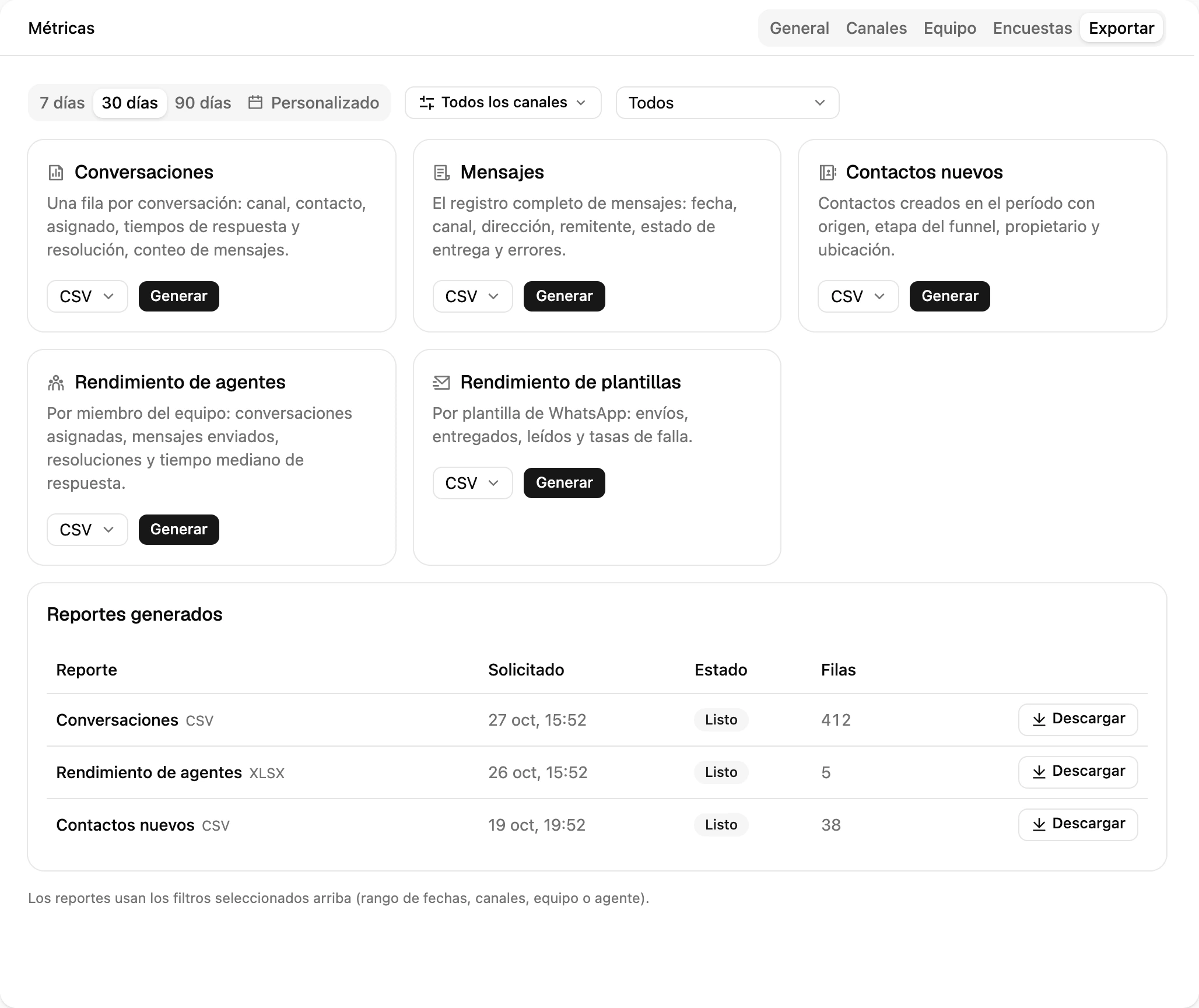
Task: Select the Exportar tab
Action: (1121, 28)
